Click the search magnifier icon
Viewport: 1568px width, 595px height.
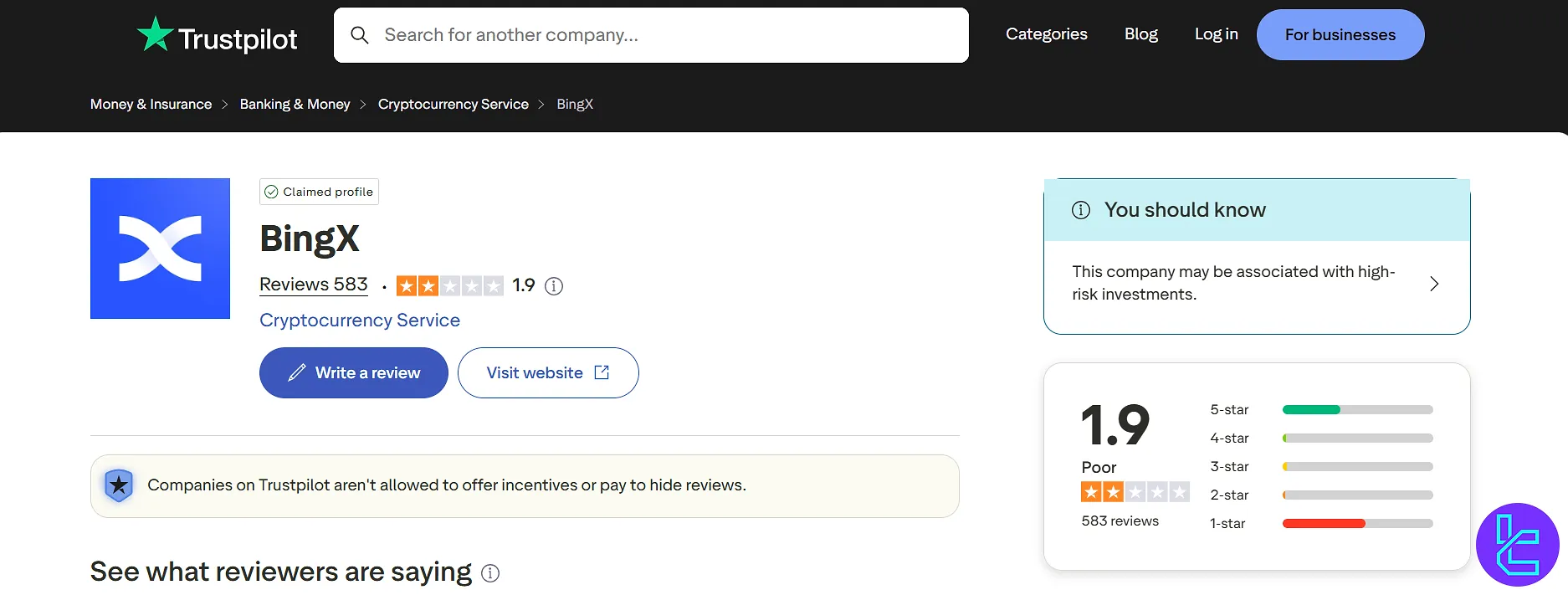(360, 35)
